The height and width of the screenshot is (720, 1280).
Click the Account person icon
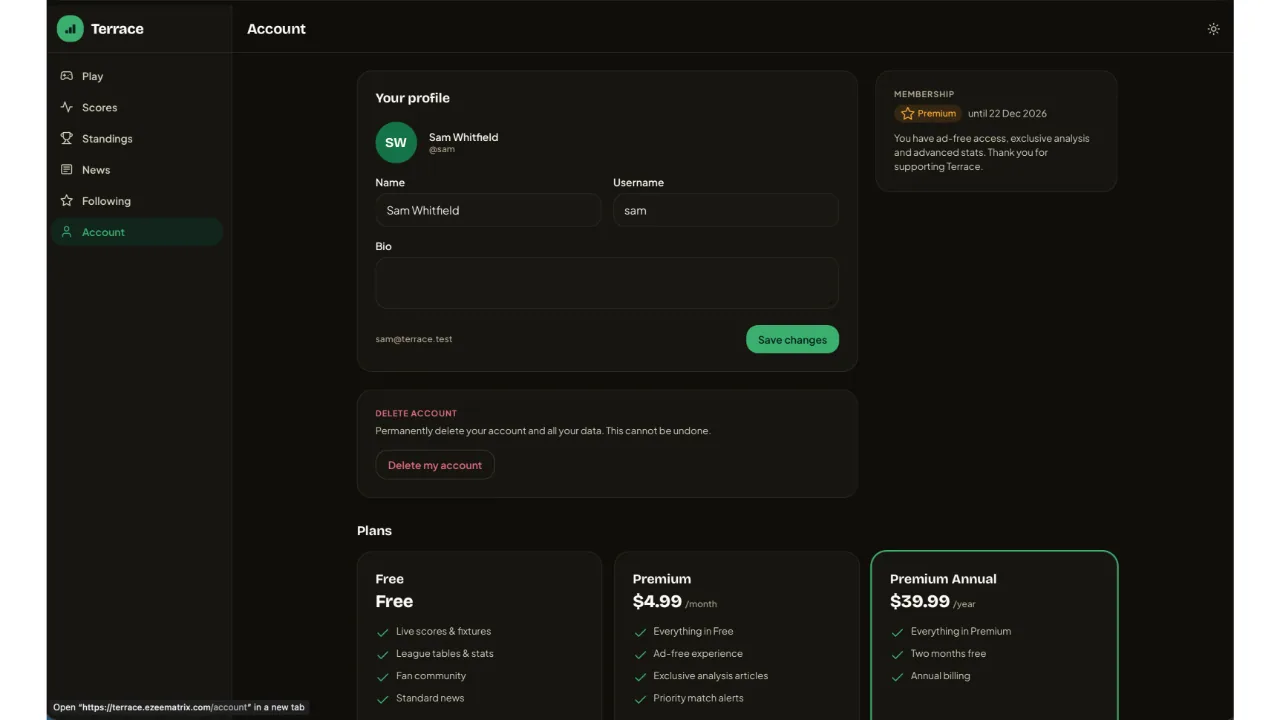coord(67,232)
